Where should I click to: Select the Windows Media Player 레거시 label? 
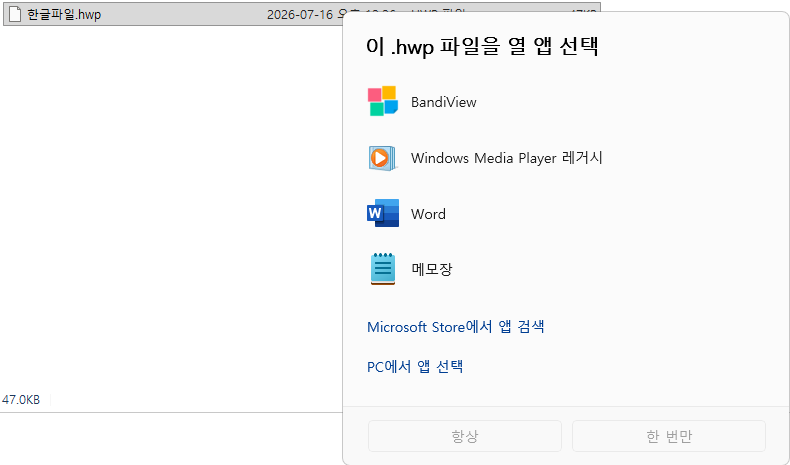pyautogui.click(x=506, y=158)
